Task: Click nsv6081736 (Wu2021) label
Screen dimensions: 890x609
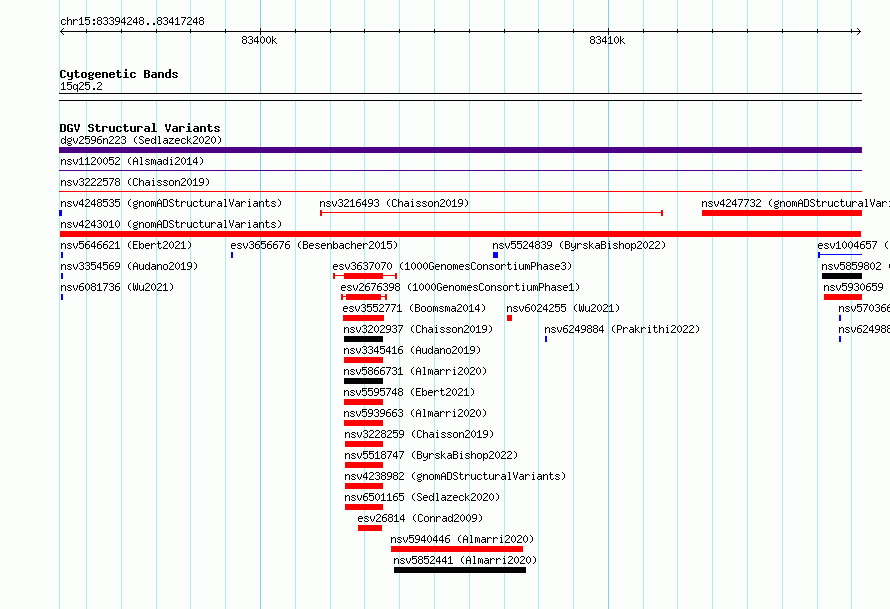Action: coord(117,287)
